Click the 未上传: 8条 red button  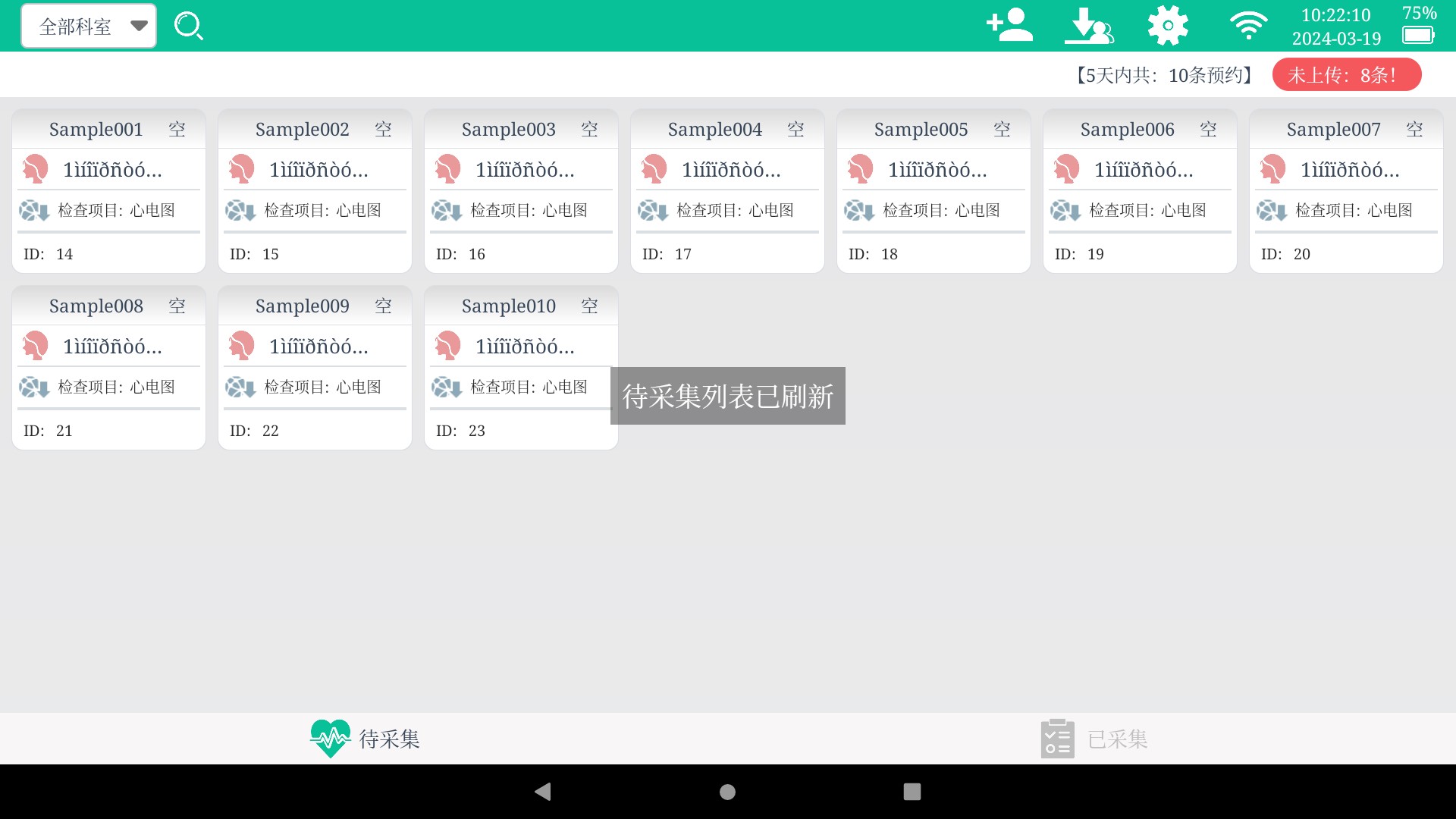[x=1346, y=75]
